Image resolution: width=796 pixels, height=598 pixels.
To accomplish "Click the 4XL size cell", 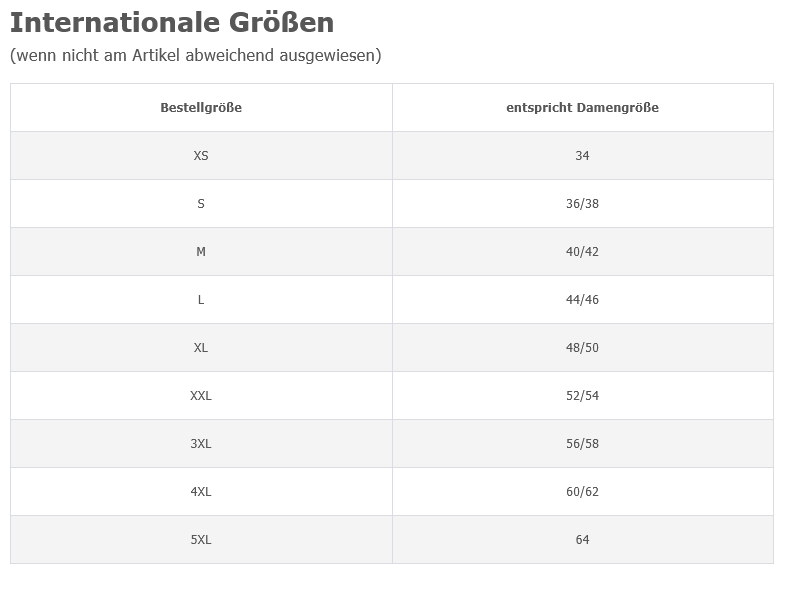I will [x=201, y=492].
